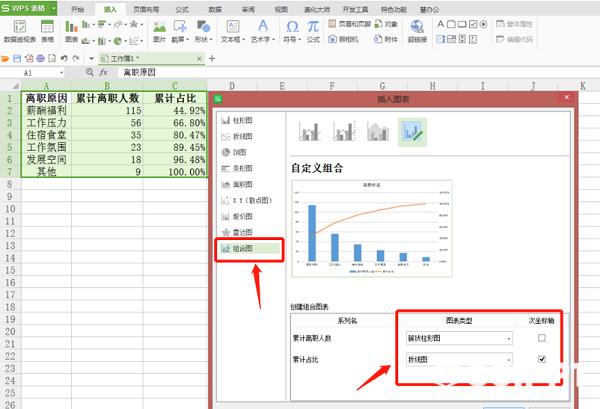Choose the first combo chart subtype thumbnail
Image resolution: width=600 pixels, height=409 pixels.
(x=309, y=132)
